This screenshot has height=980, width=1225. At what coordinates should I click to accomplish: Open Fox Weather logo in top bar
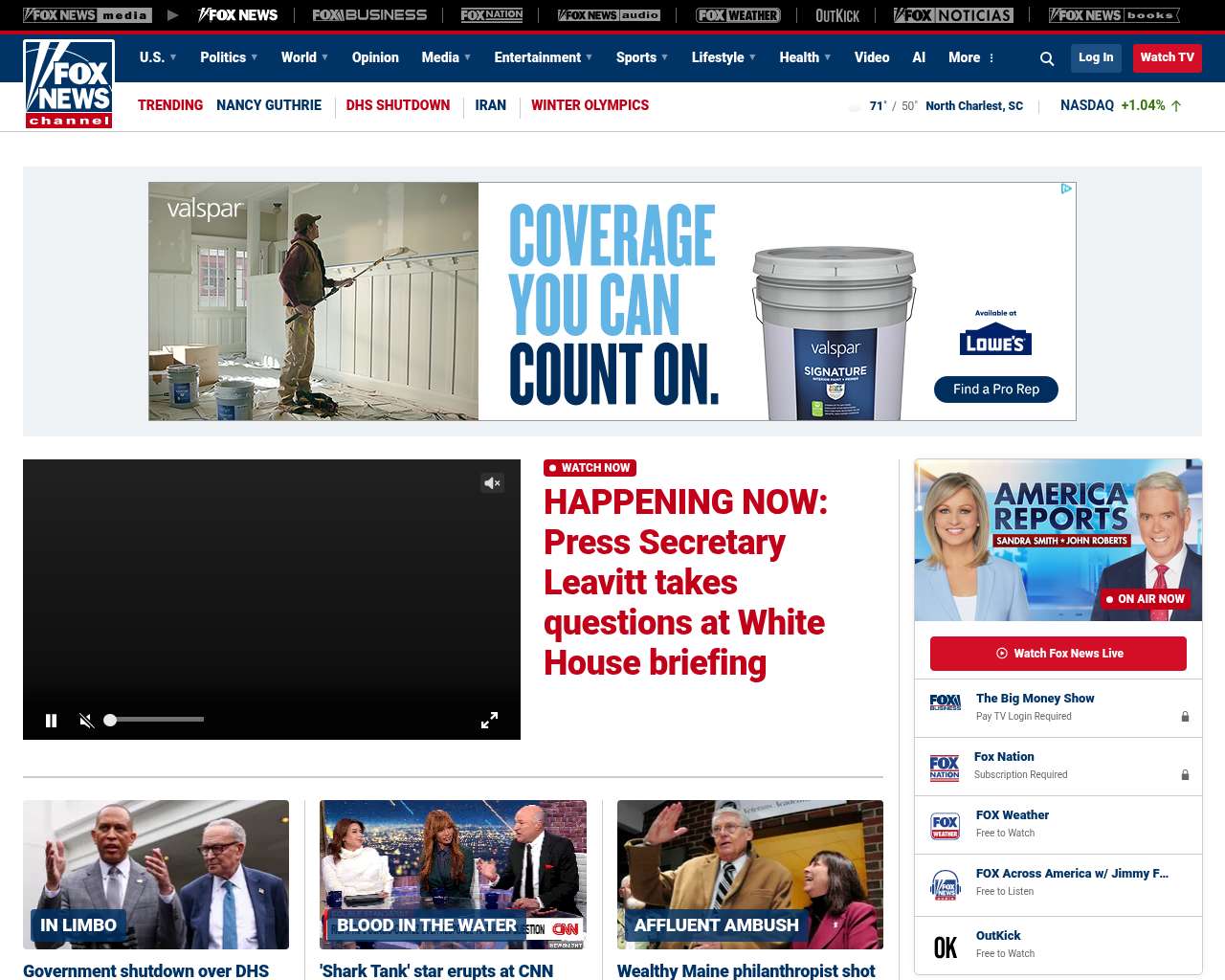click(x=738, y=15)
